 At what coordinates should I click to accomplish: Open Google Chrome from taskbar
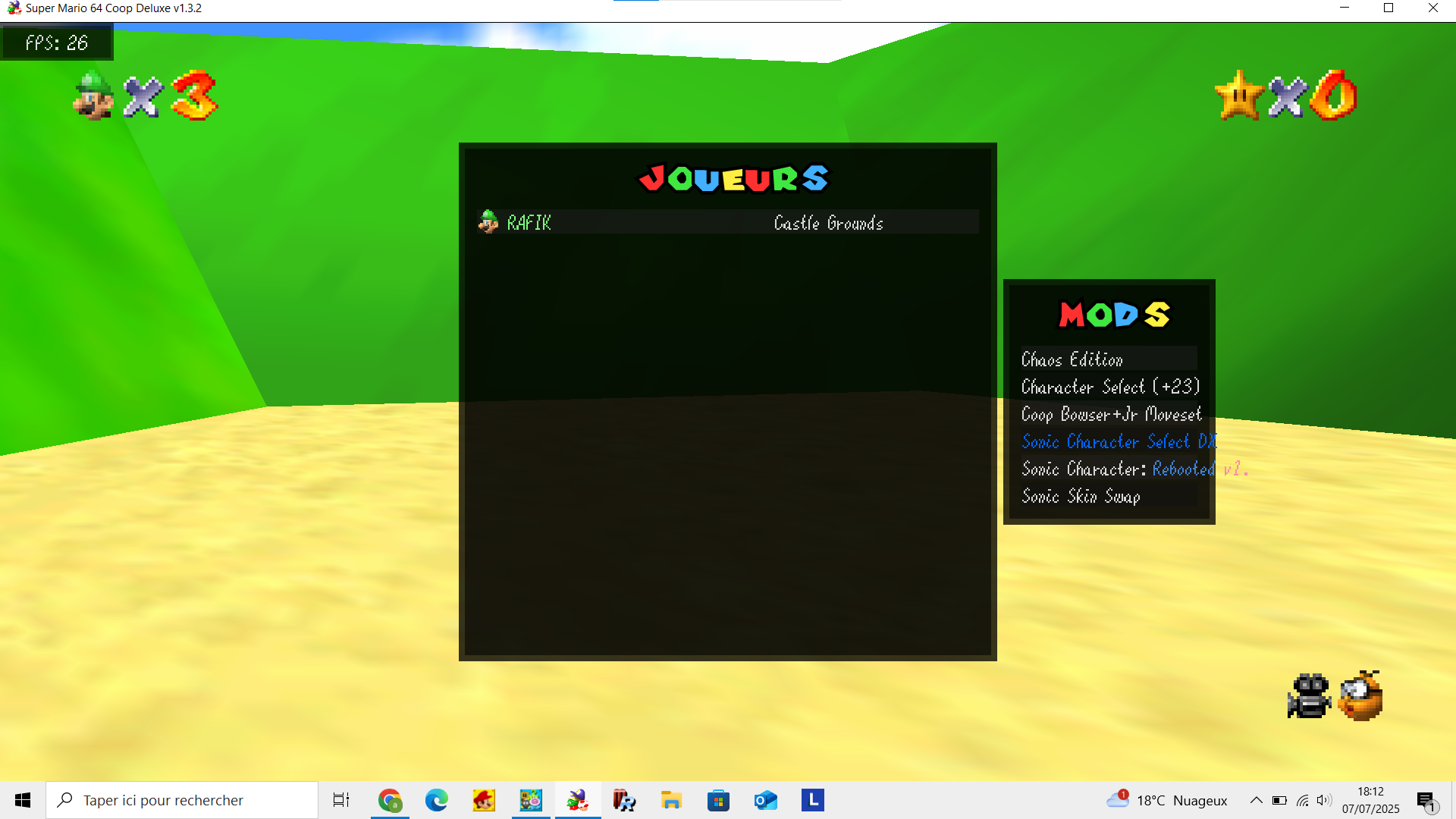click(390, 800)
